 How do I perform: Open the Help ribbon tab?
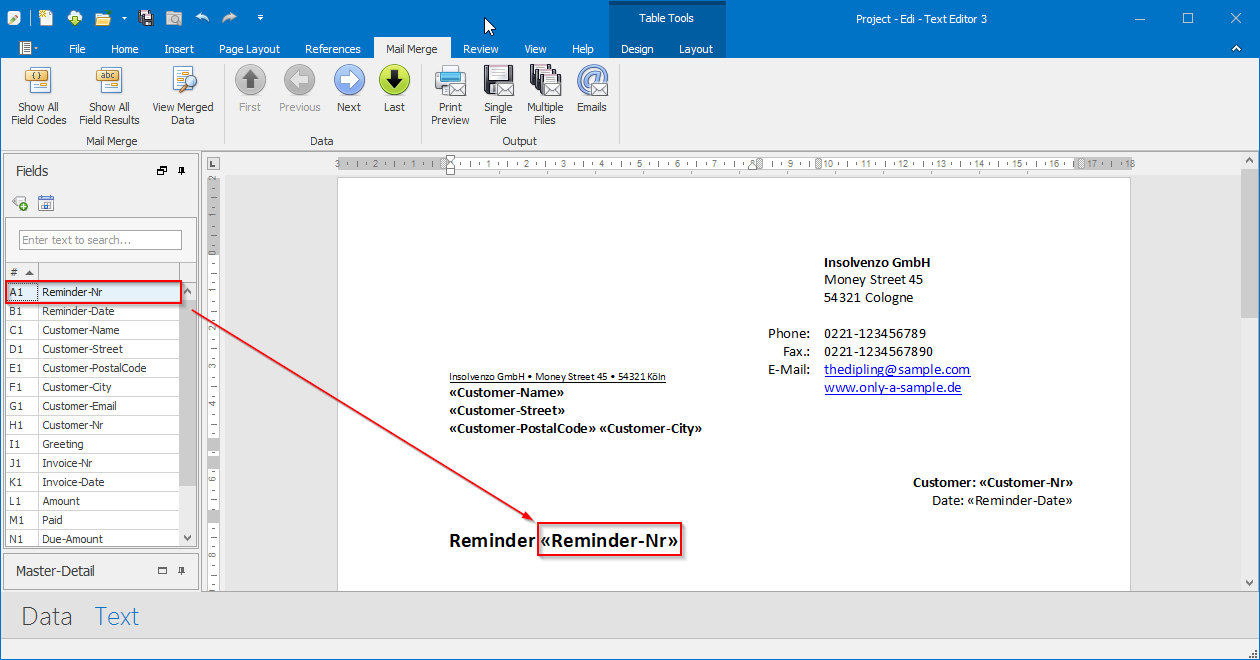(583, 49)
